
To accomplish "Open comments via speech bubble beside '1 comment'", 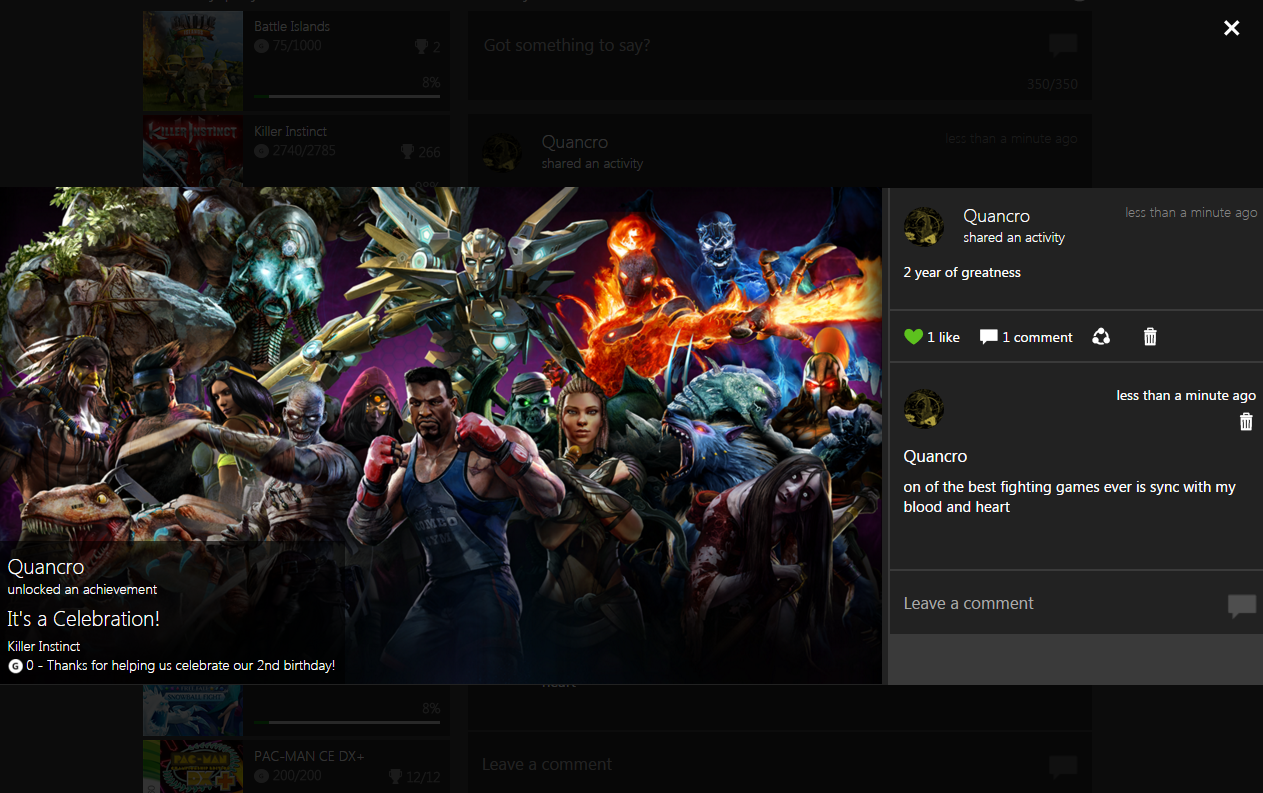I will click(989, 337).
